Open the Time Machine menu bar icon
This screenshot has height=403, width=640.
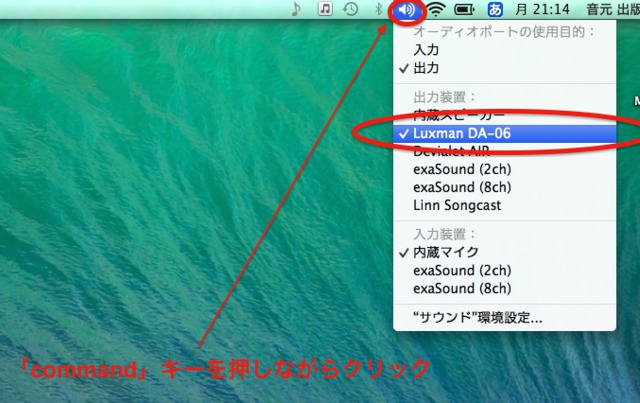coord(350,9)
